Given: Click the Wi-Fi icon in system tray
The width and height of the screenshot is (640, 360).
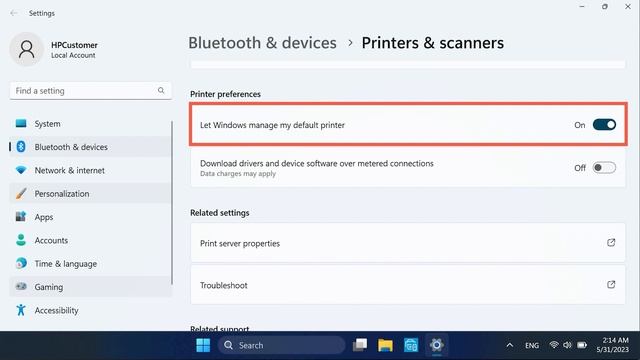Looking at the screenshot, I should point(553,345).
